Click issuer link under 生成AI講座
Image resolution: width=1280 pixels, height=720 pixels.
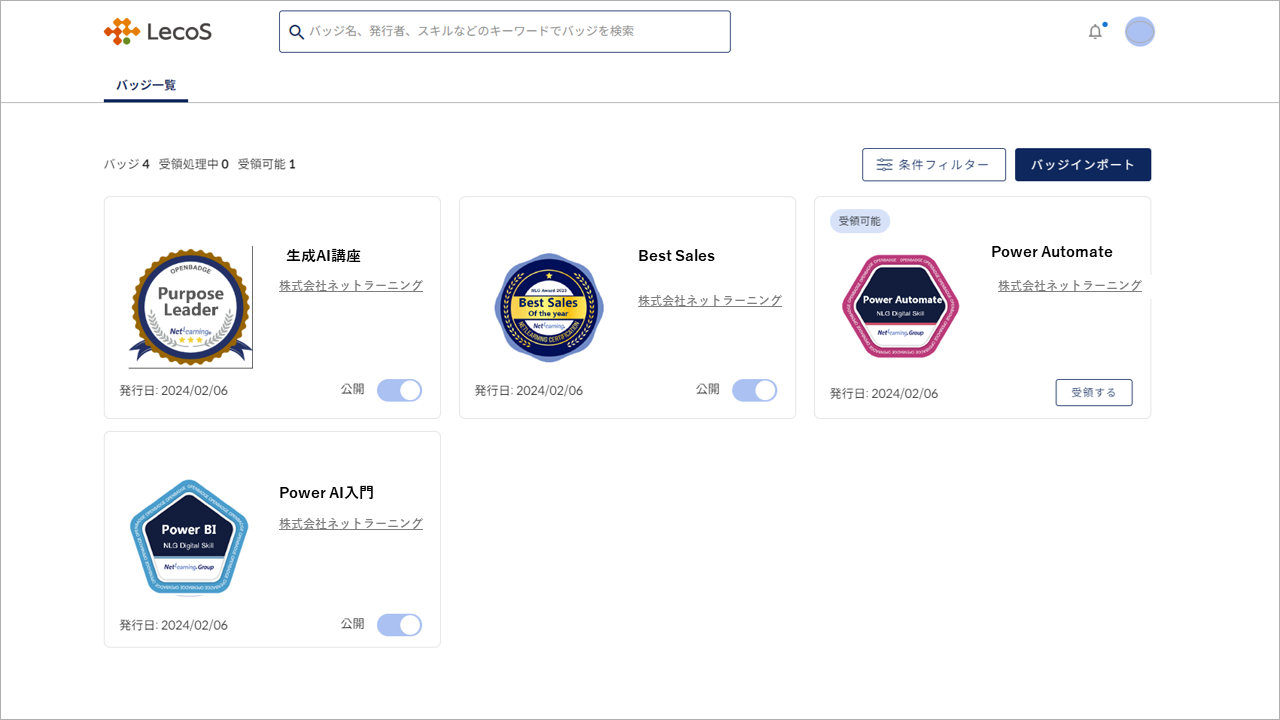point(351,286)
